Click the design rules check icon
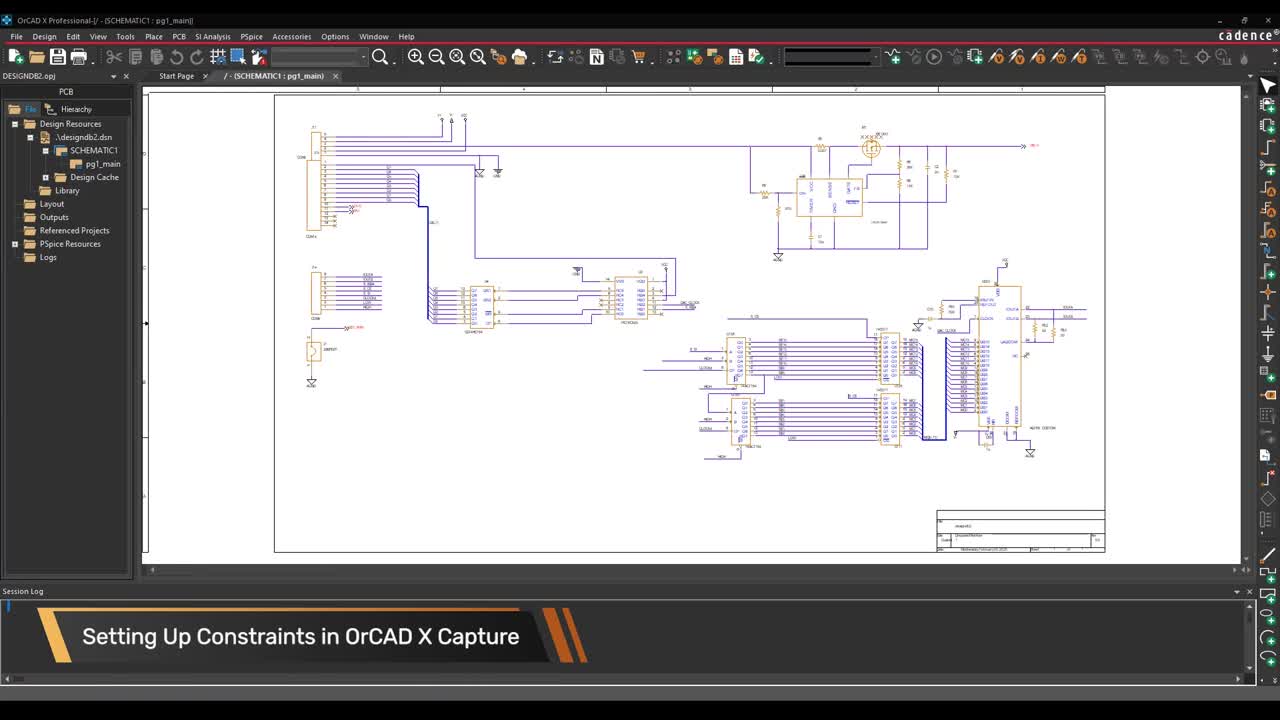 point(757,57)
